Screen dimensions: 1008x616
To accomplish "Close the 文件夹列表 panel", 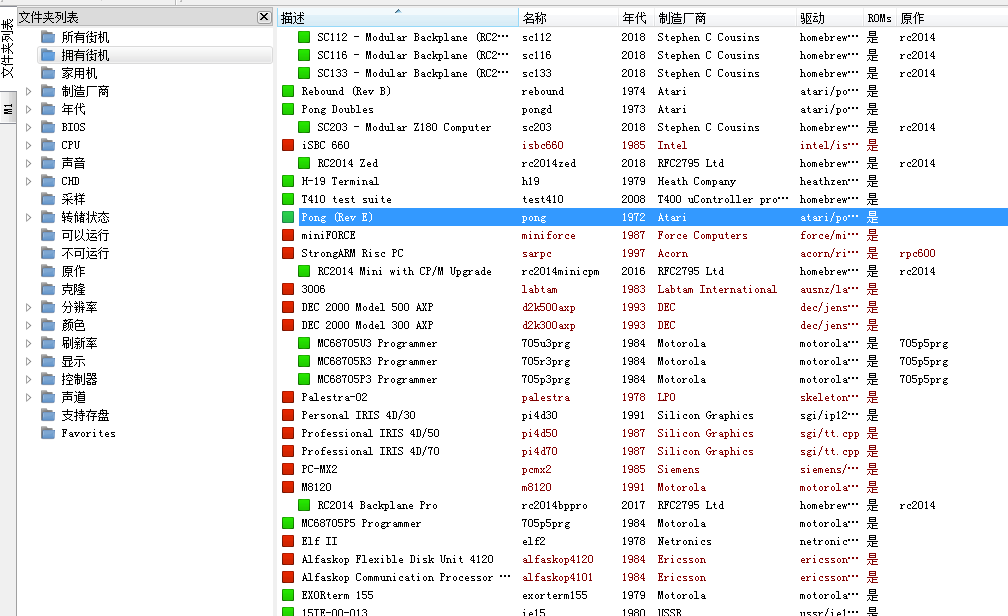I will coord(264,17).
